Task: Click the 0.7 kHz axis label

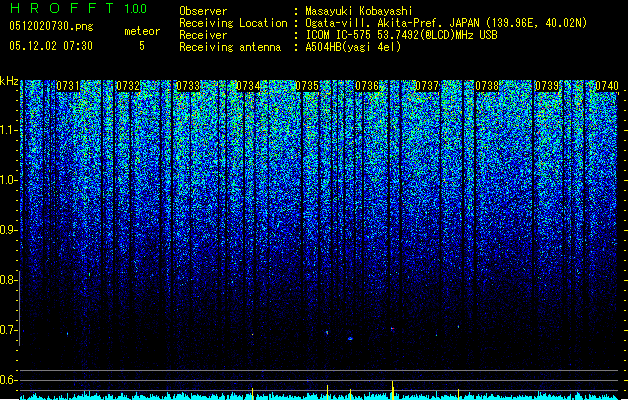Action: (x=8, y=330)
